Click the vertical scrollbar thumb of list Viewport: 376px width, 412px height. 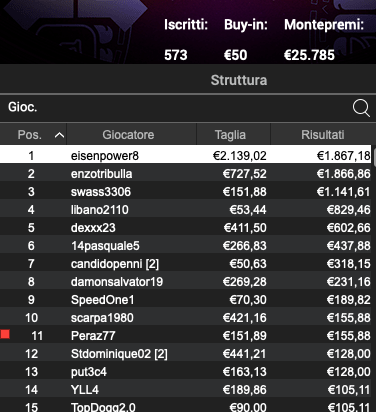click(x=374, y=156)
